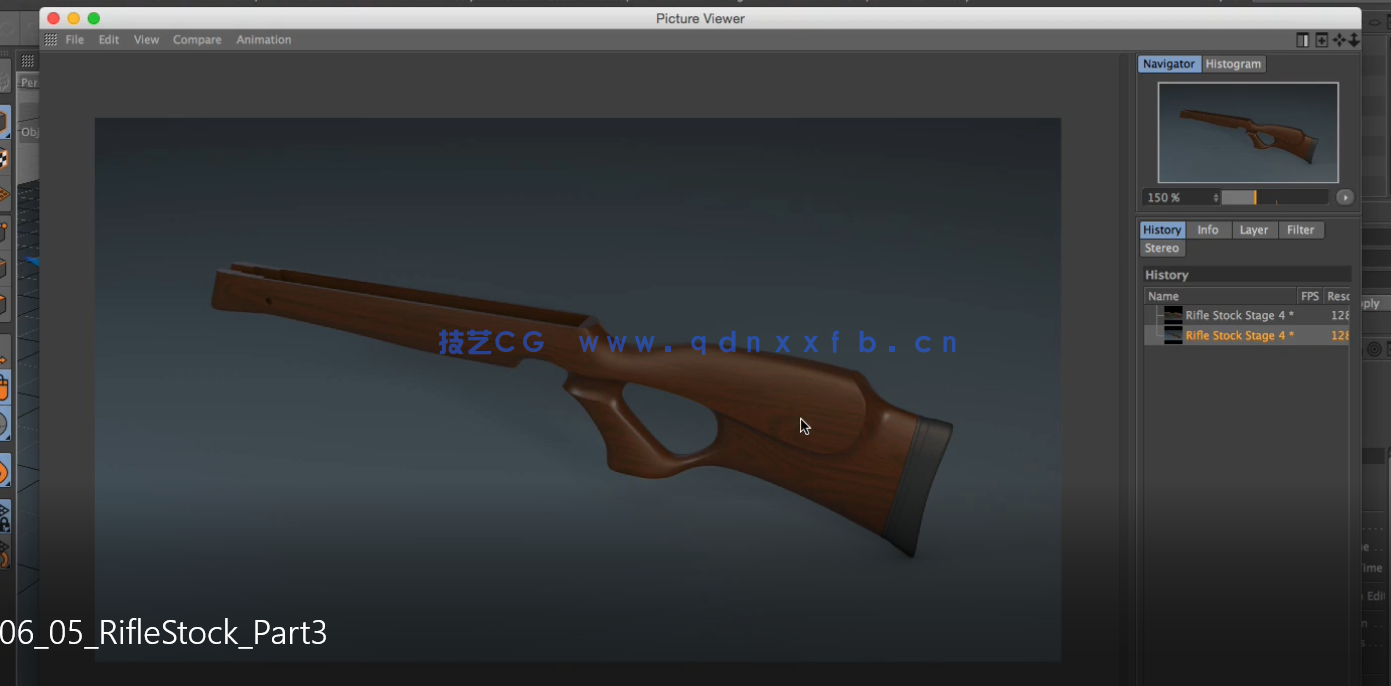The height and width of the screenshot is (686, 1391).
Task: Select the checkered Texture mode icon
Action: coord(3,159)
